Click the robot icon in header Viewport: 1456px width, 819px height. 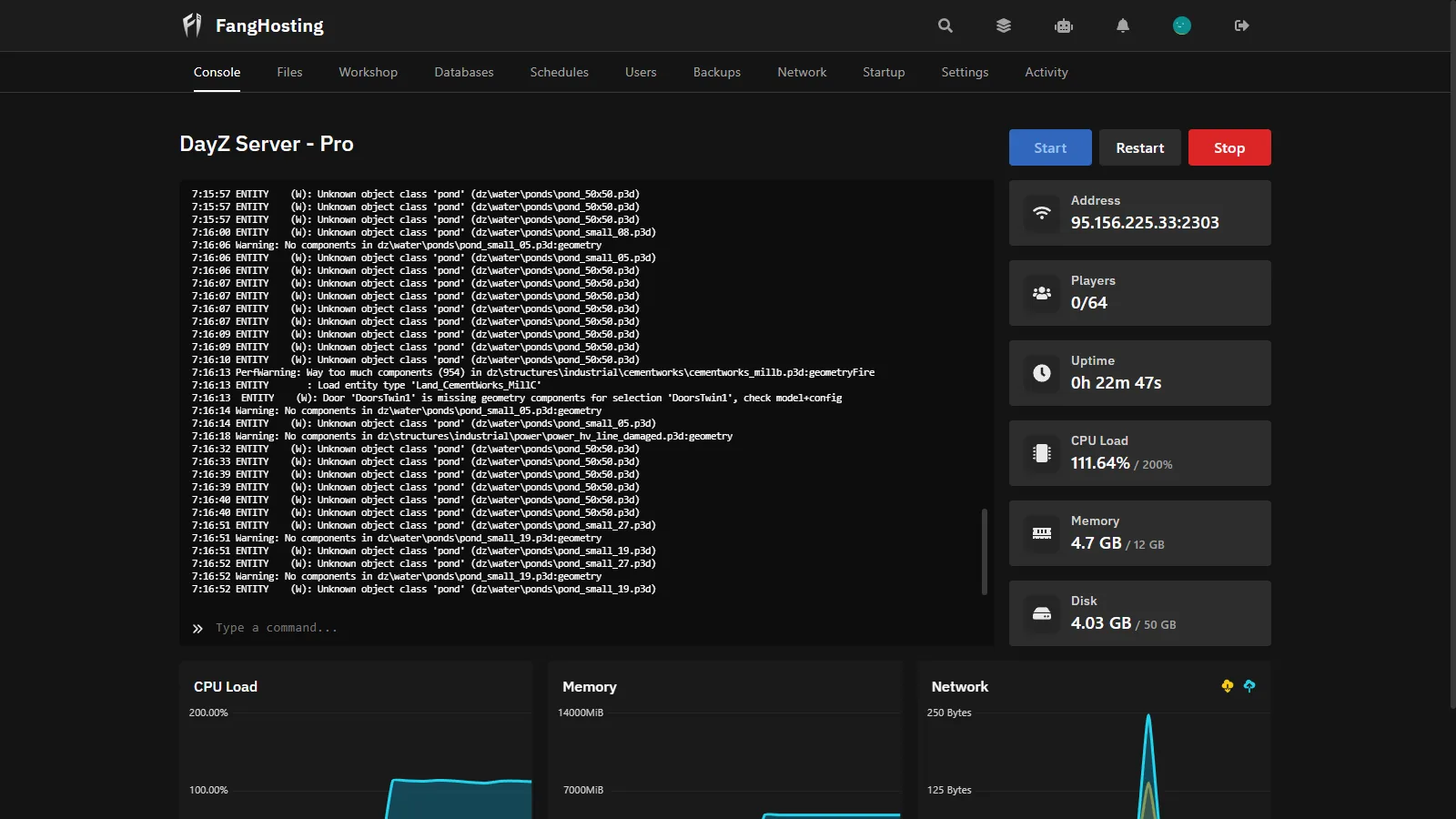click(x=1064, y=25)
